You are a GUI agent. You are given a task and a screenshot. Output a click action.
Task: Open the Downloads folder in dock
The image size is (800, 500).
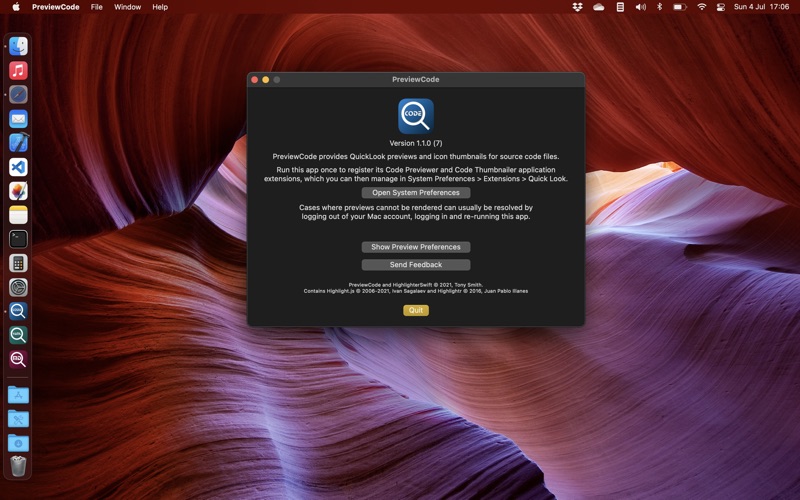coord(18,442)
